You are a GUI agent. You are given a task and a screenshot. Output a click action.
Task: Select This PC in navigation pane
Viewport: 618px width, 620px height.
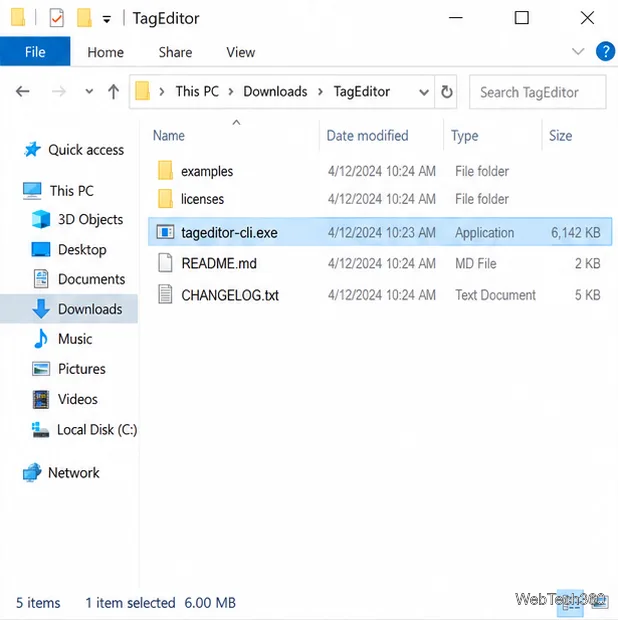click(72, 191)
